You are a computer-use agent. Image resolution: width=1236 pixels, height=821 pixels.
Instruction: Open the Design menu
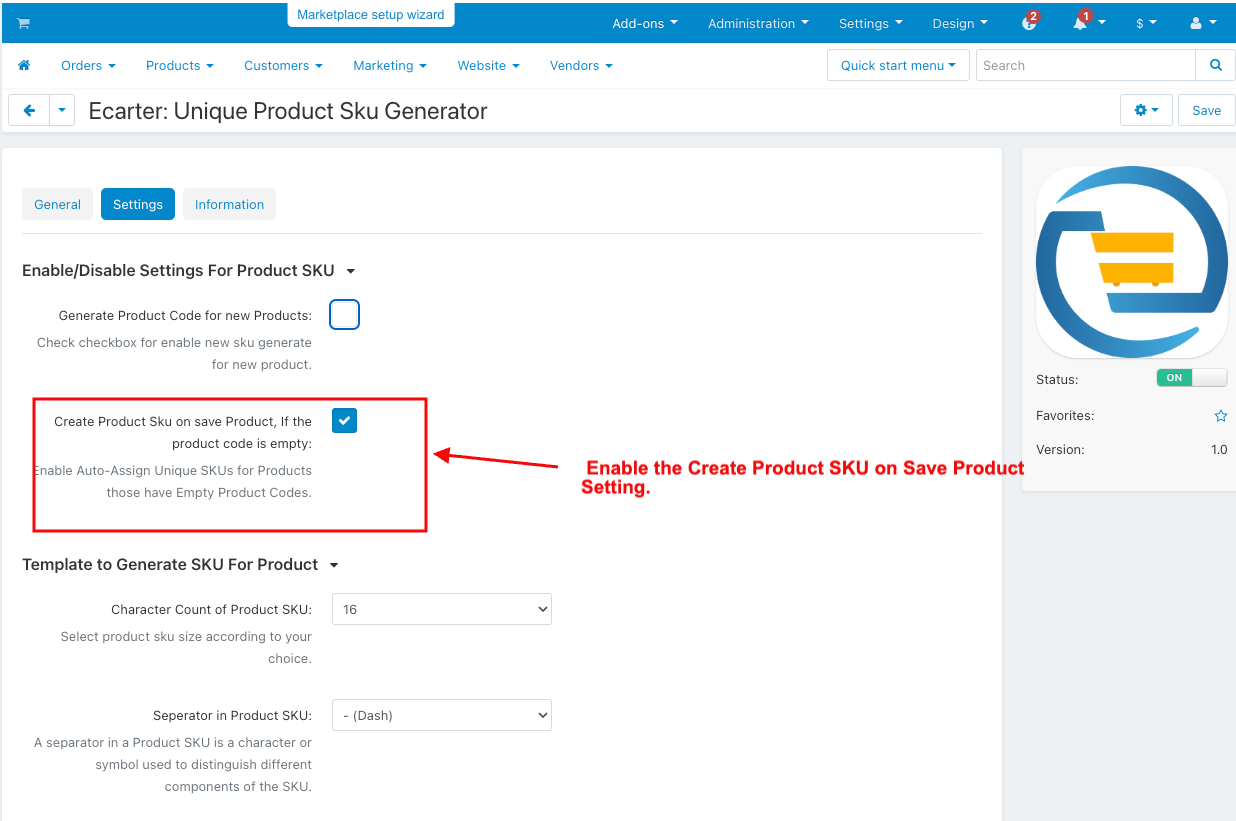[960, 23]
